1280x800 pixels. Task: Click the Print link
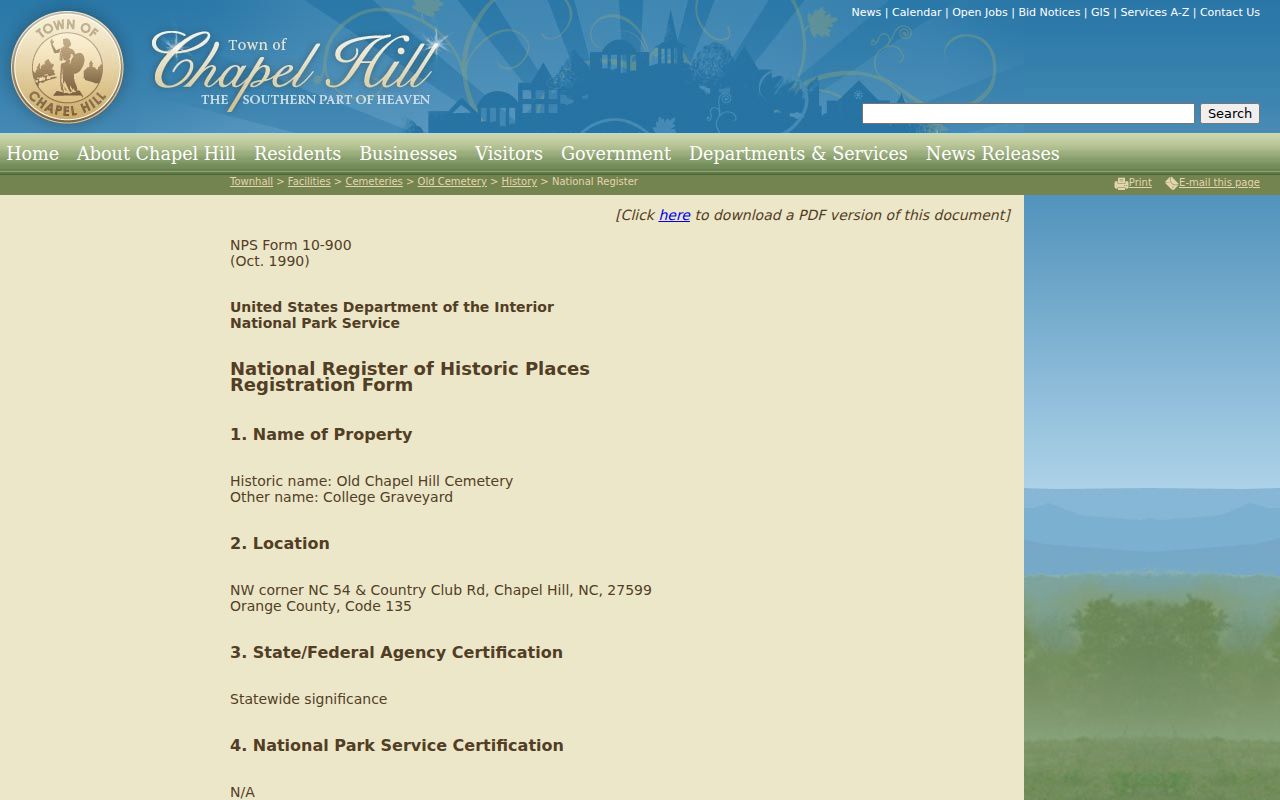point(1140,183)
